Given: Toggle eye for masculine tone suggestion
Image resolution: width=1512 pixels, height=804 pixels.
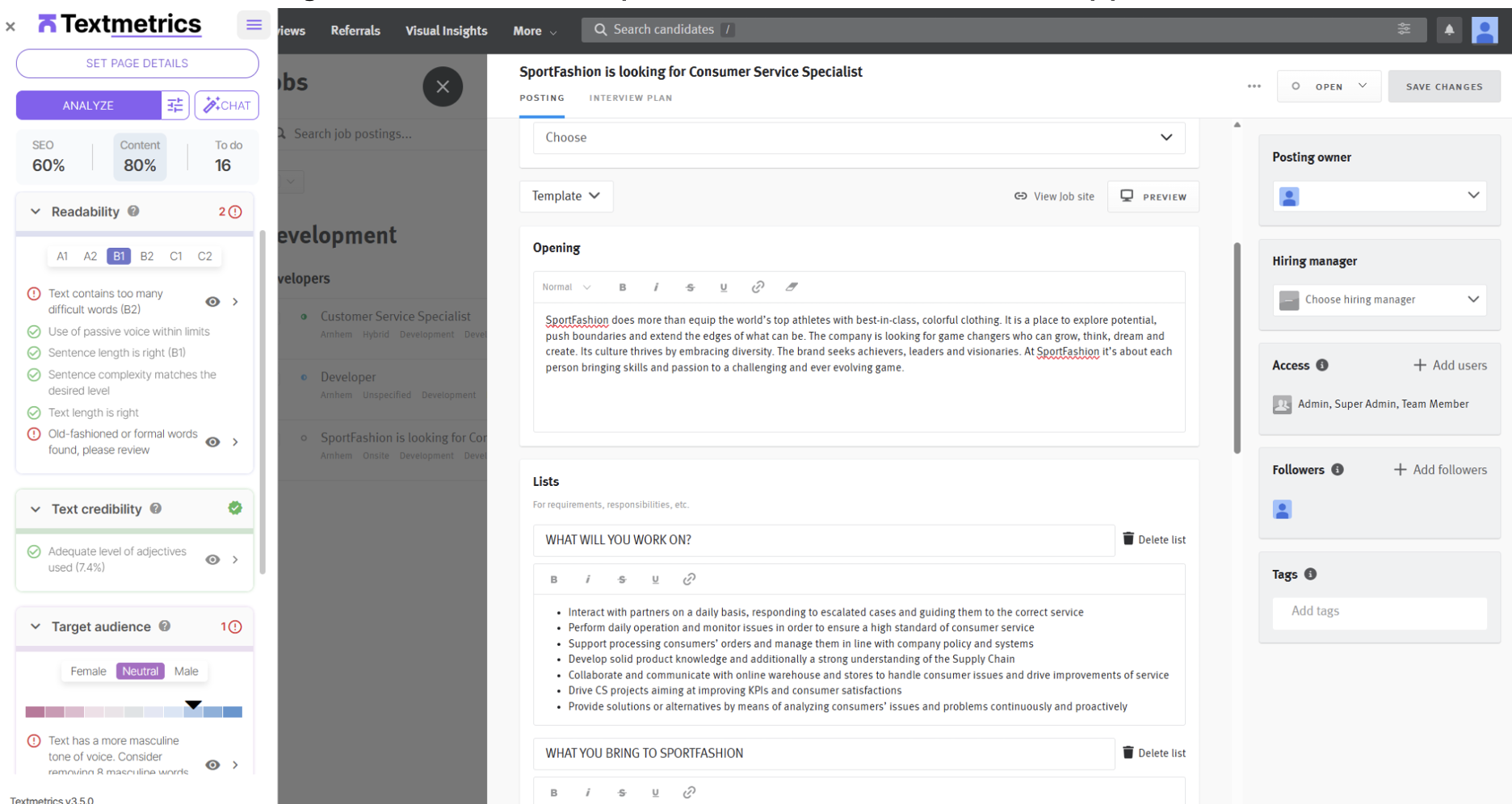Looking at the screenshot, I should coord(212,764).
